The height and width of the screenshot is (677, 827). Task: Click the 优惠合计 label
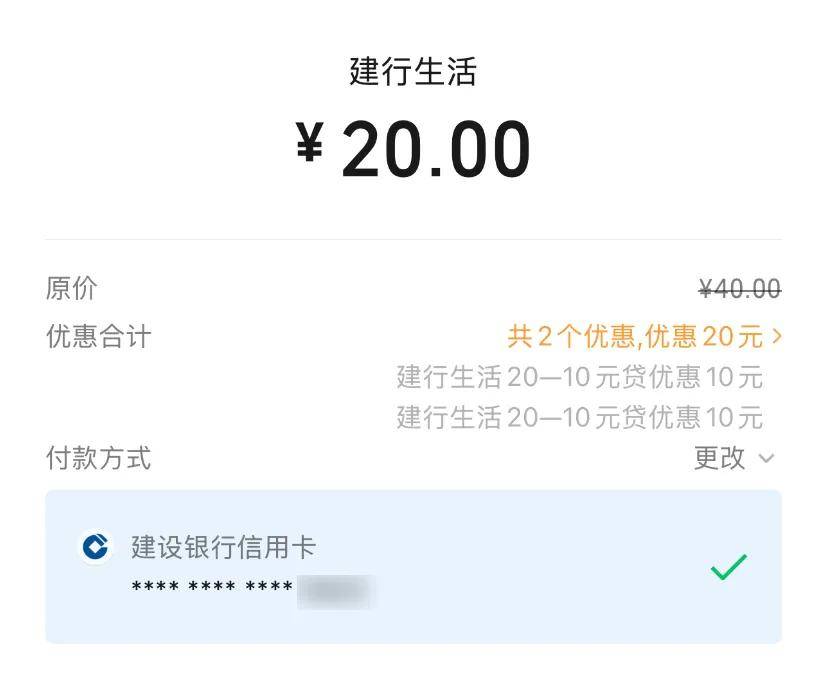[98, 337]
